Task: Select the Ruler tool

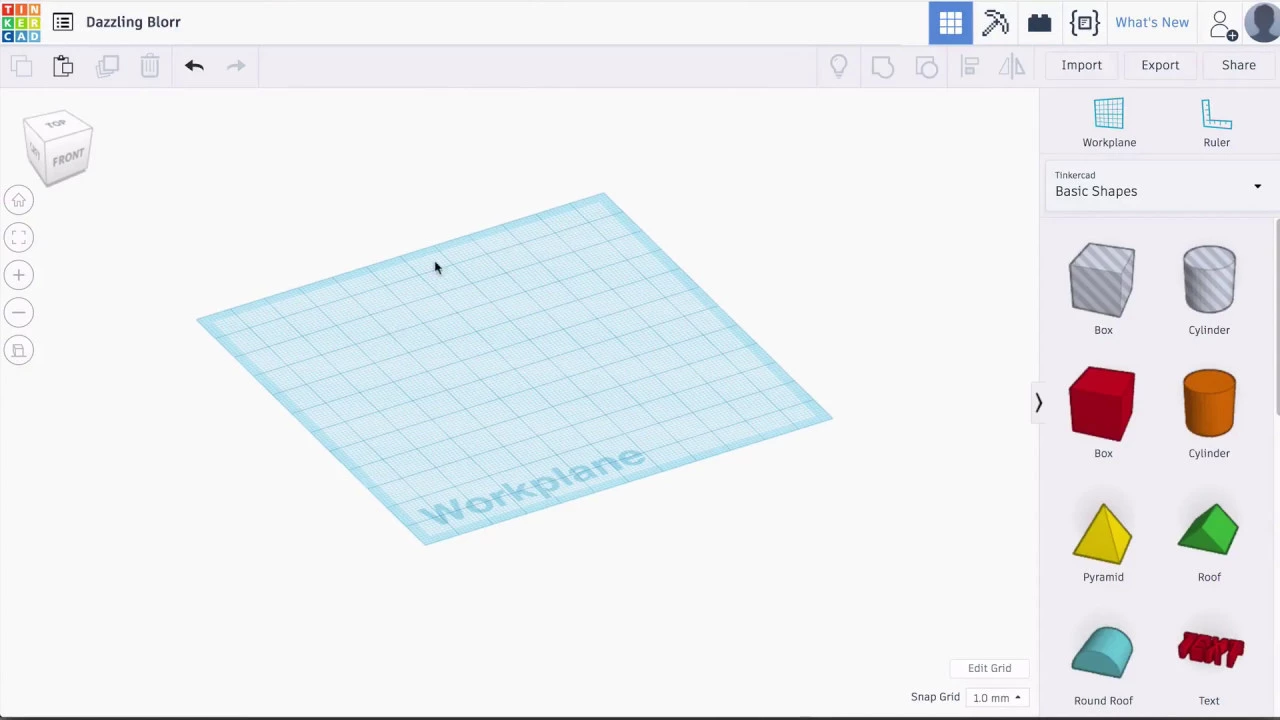Action: point(1216,123)
